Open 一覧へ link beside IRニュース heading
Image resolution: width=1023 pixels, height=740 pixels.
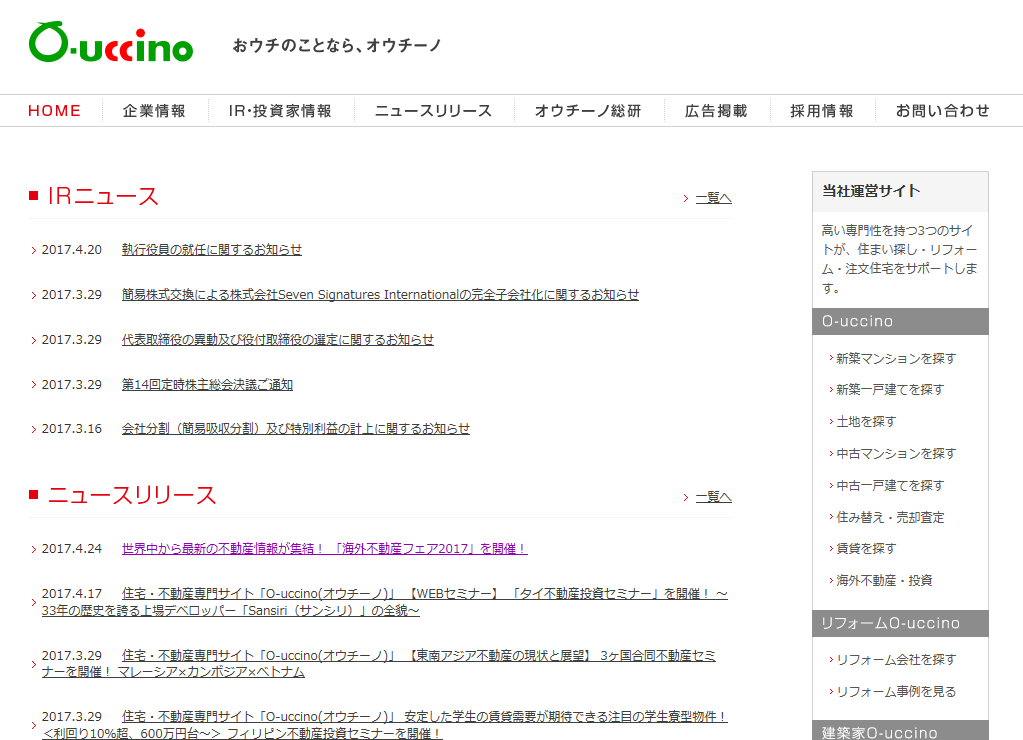tap(713, 198)
